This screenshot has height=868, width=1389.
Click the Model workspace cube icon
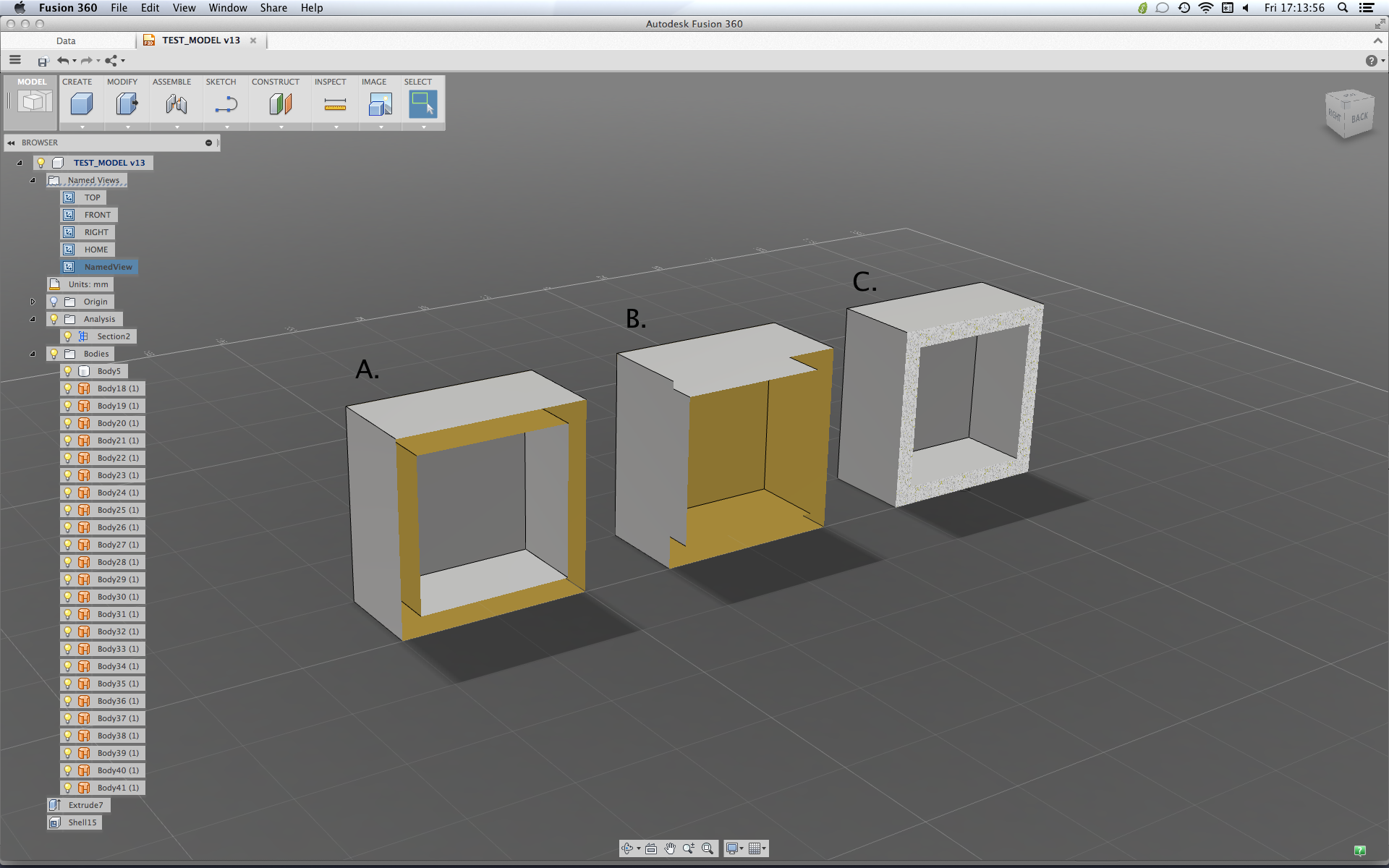coord(34,102)
